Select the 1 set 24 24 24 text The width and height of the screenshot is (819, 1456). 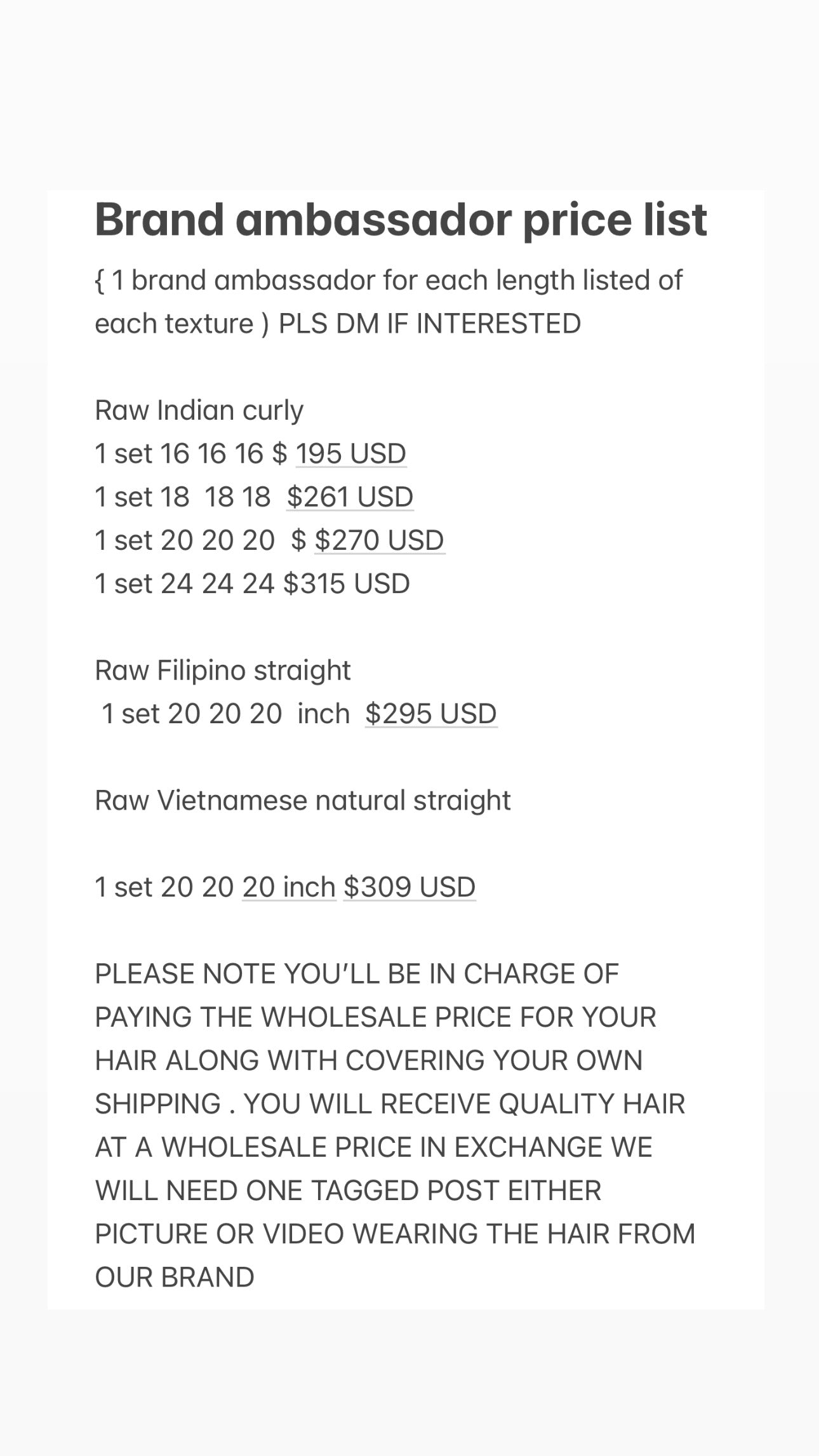[184, 584]
